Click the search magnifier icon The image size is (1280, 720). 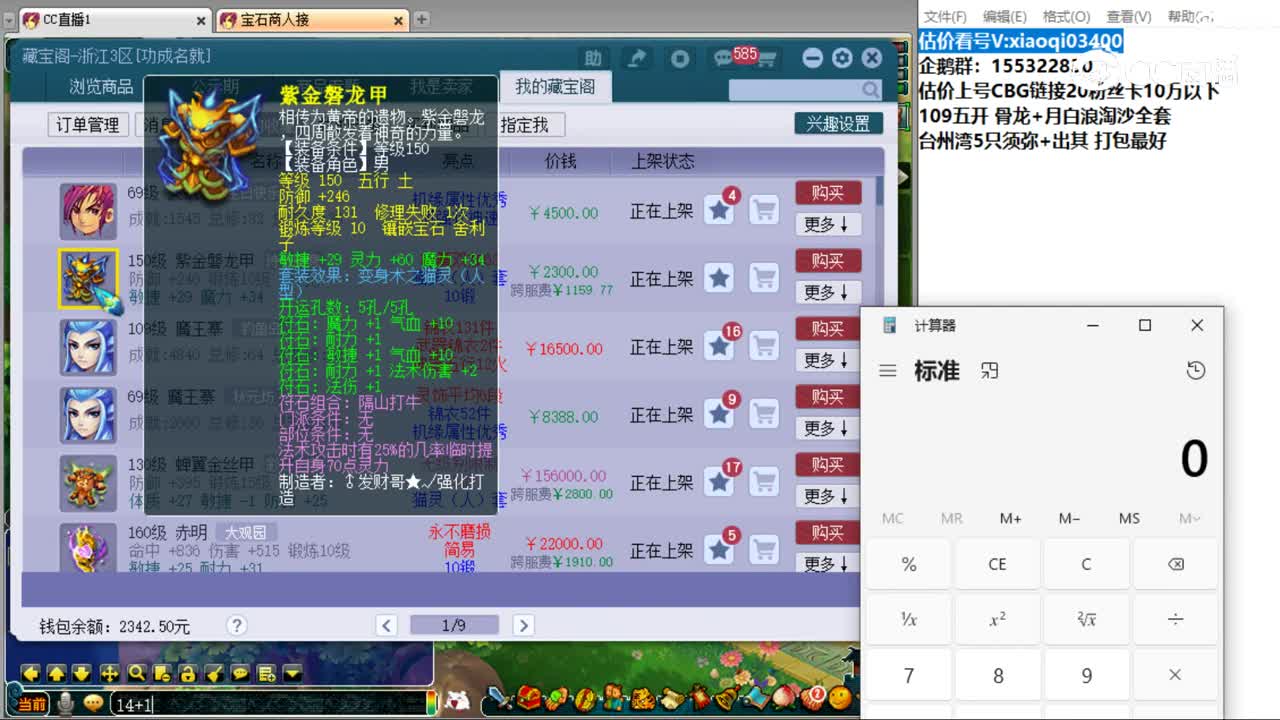click(x=870, y=90)
